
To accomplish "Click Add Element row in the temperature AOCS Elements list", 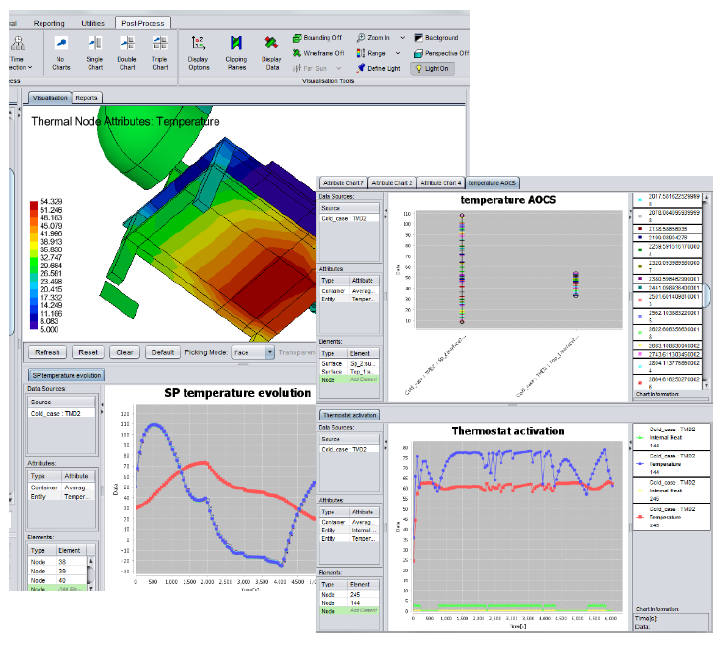I will [x=349, y=379].
